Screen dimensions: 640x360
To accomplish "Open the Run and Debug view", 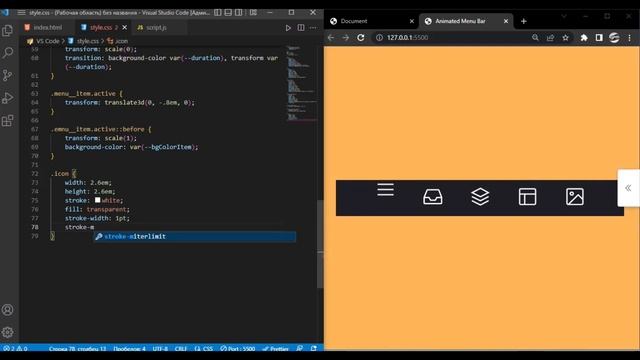I will tap(7, 98).
